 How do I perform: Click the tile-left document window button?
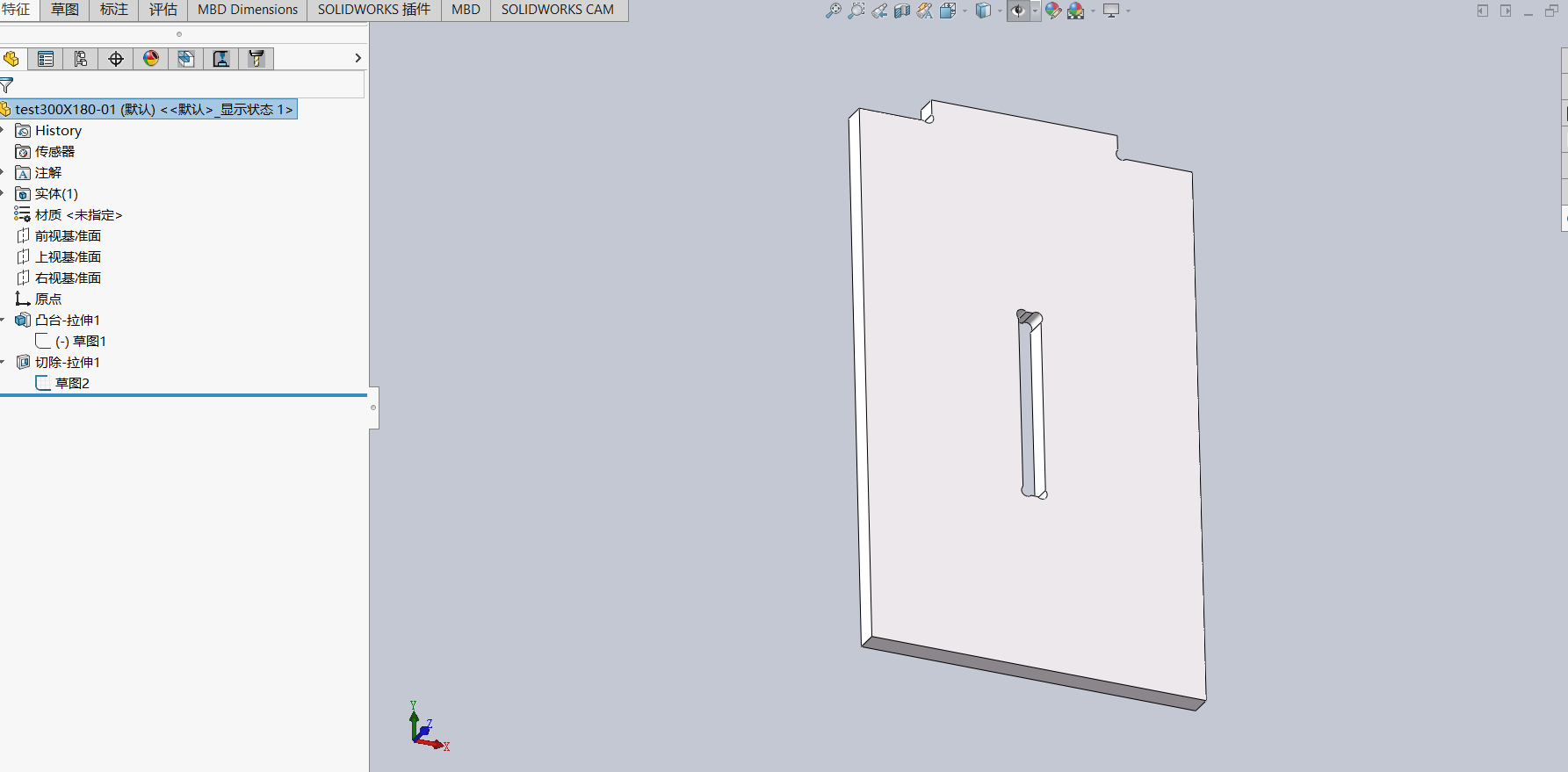point(1483,11)
